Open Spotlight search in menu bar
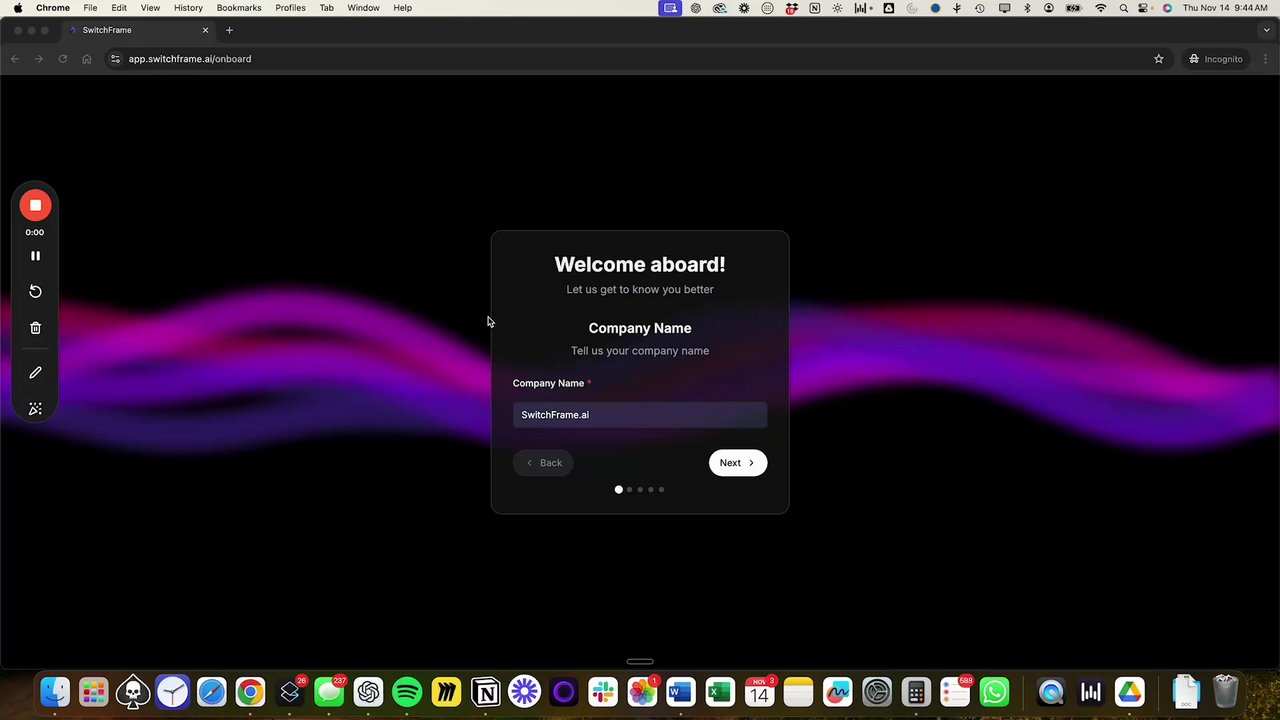Screen dimensions: 1280x720 click(1123, 8)
